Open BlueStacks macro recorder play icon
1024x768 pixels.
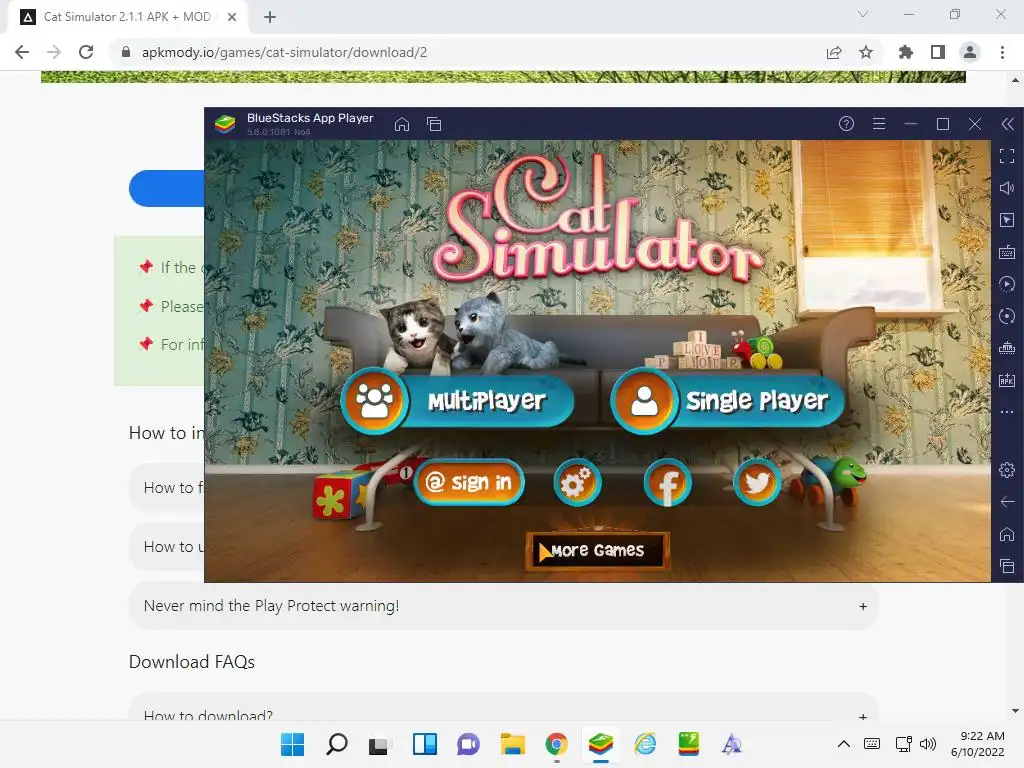coord(1007,284)
